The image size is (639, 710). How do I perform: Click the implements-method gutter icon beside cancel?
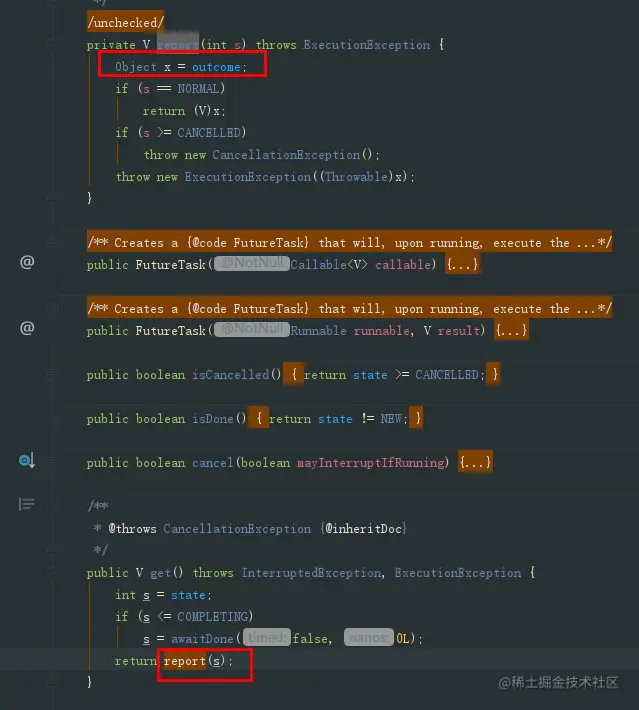point(27,461)
